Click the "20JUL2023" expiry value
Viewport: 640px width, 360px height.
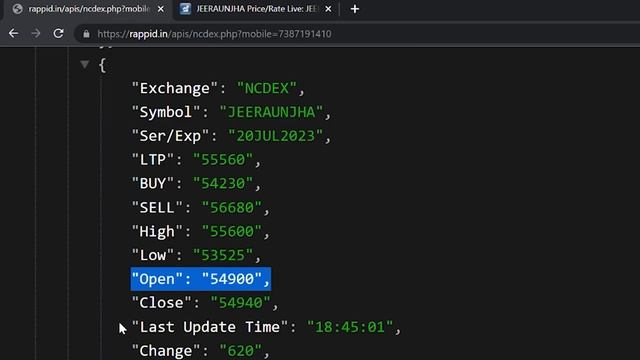[x=276, y=136]
